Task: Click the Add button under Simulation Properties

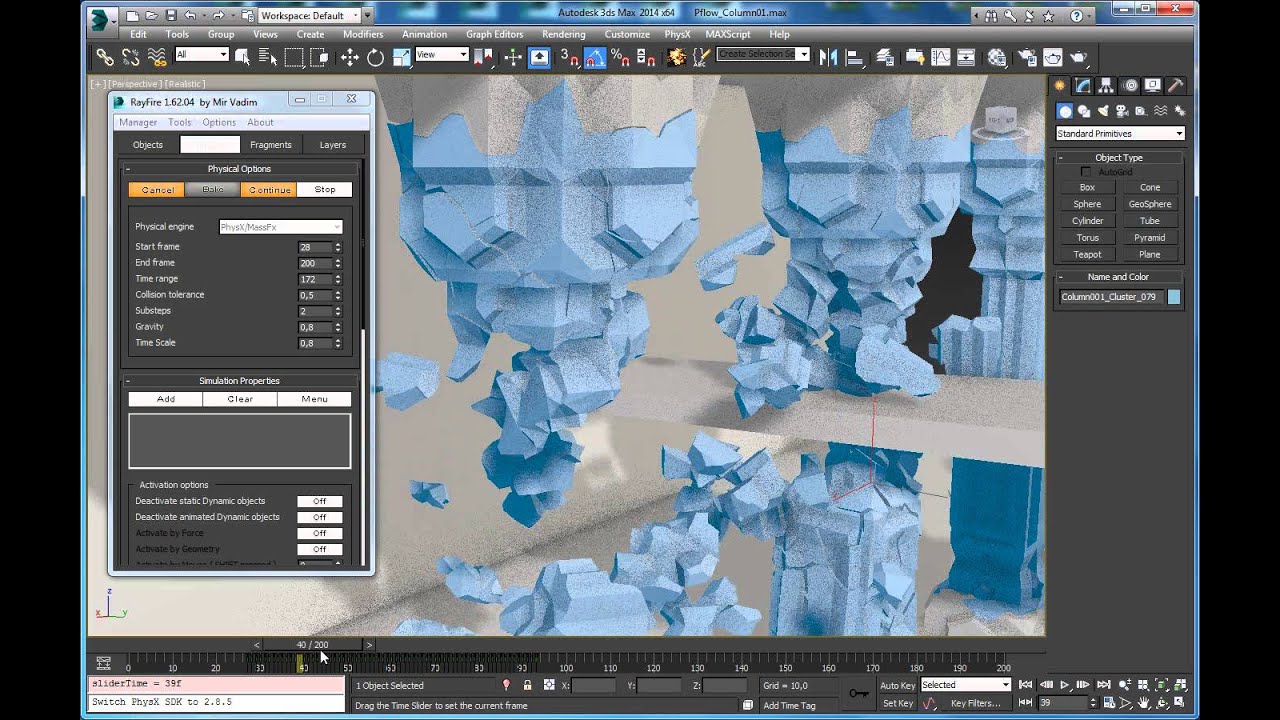Action: tap(166, 399)
